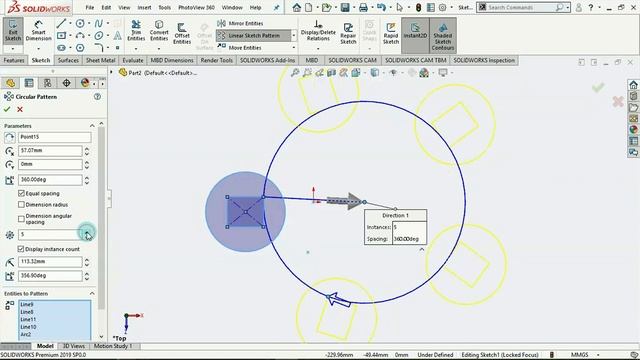Image resolution: width=640 pixels, height=360 pixels.
Task: Toggle Shaded Sketch Contours
Action: click(443, 36)
